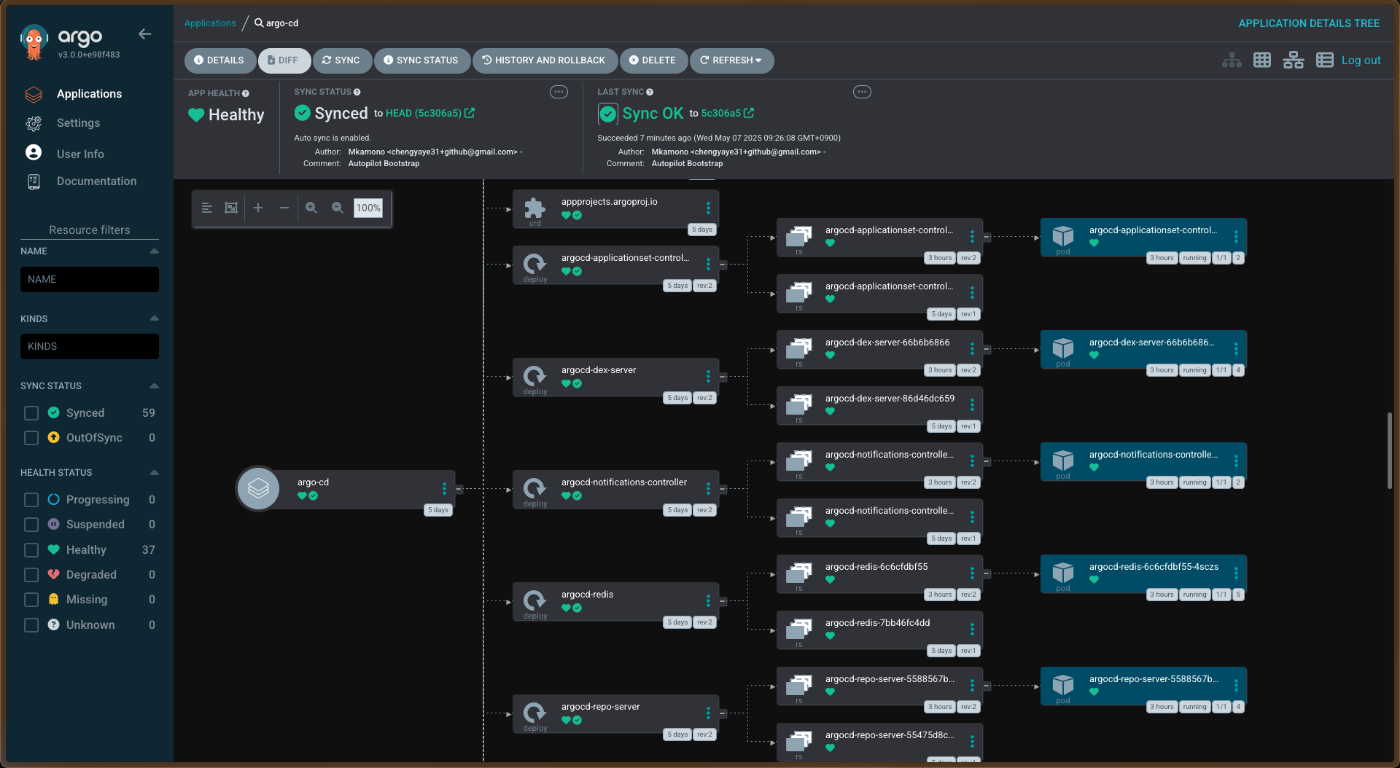The width and height of the screenshot is (1400, 768).
Task: Switch to tree view layout
Action: (1232, 60)
